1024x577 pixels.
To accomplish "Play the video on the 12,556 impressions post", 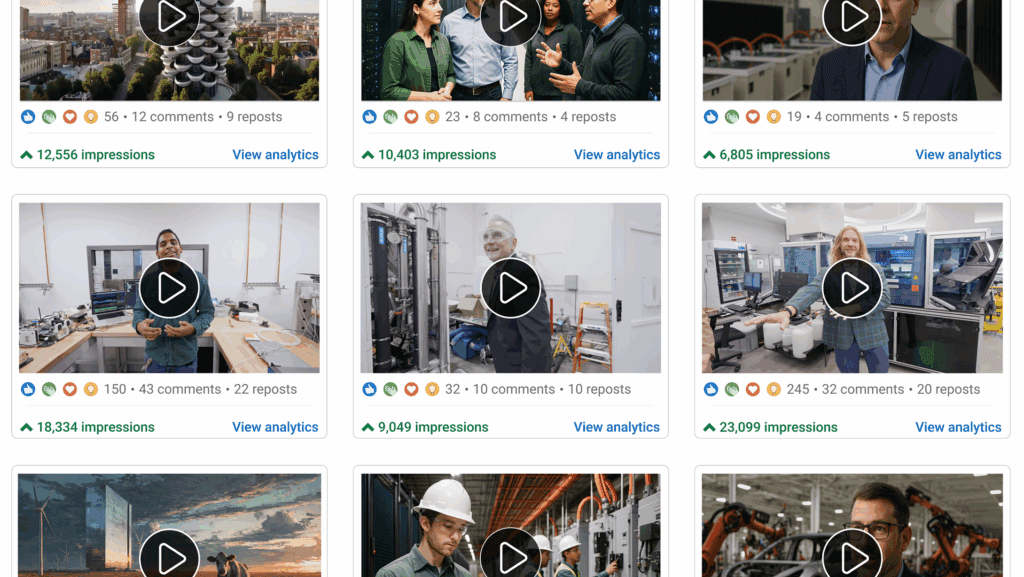I will tap(169, 17).
